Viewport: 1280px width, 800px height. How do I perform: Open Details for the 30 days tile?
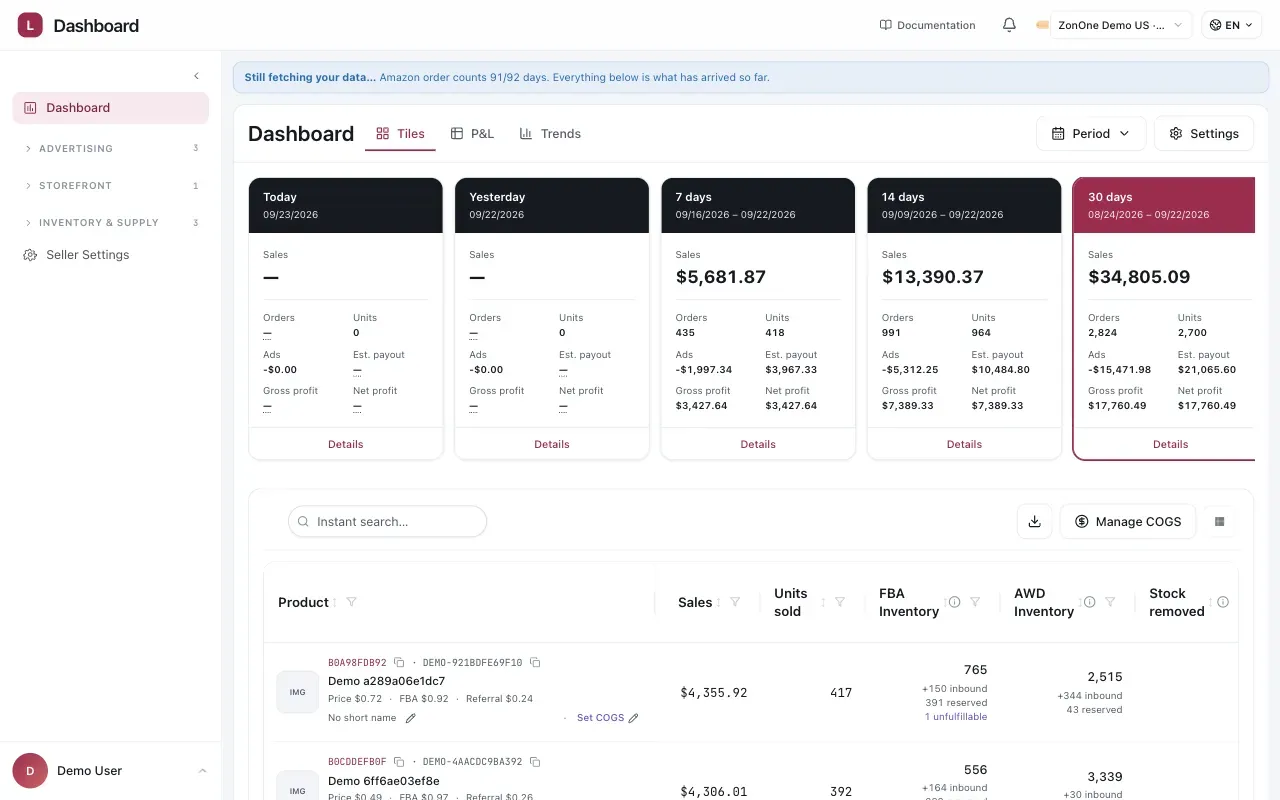tap(1170, 444)
